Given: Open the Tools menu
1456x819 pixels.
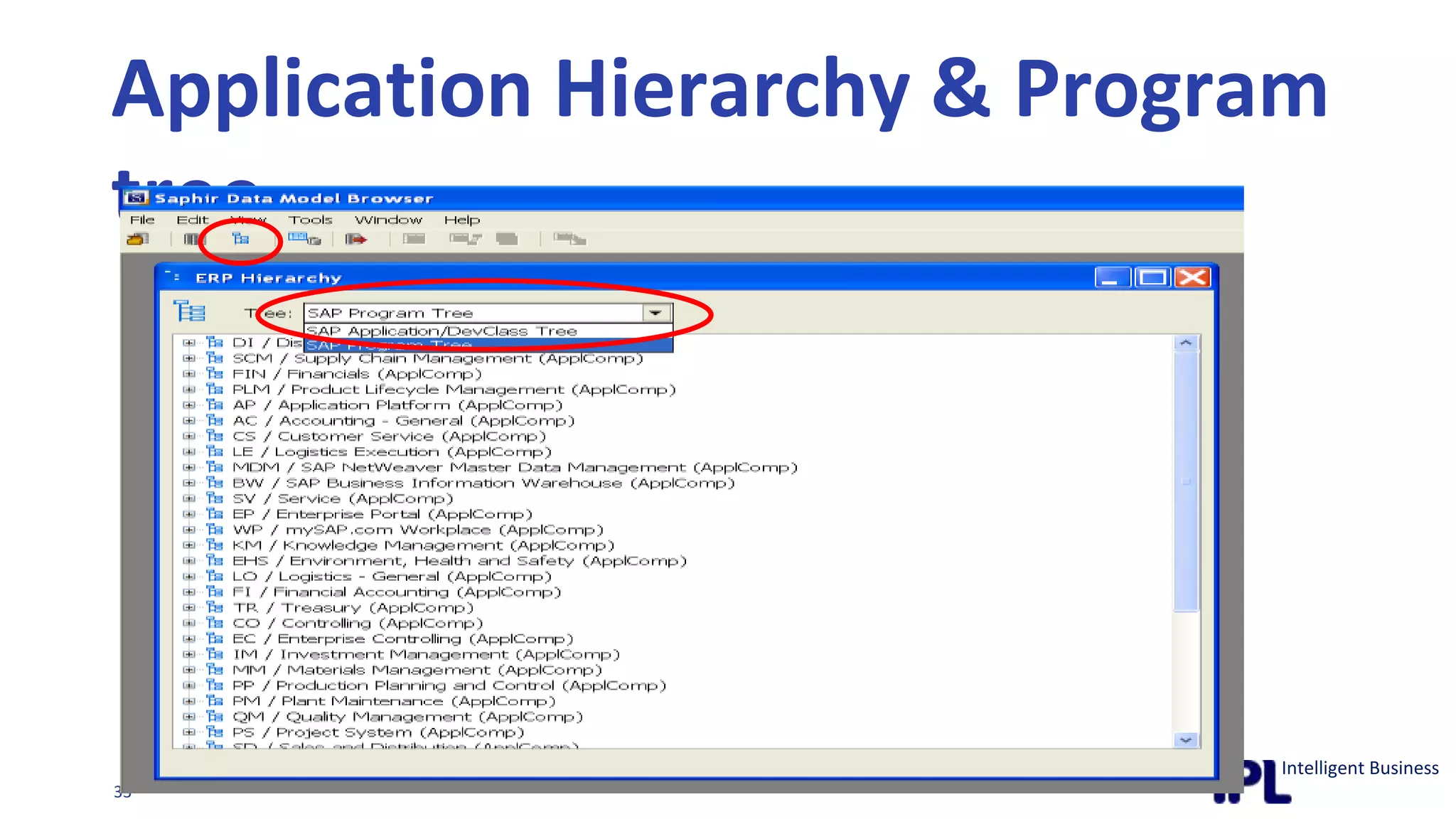Looking at the screenshot, I should pos(311,220).
